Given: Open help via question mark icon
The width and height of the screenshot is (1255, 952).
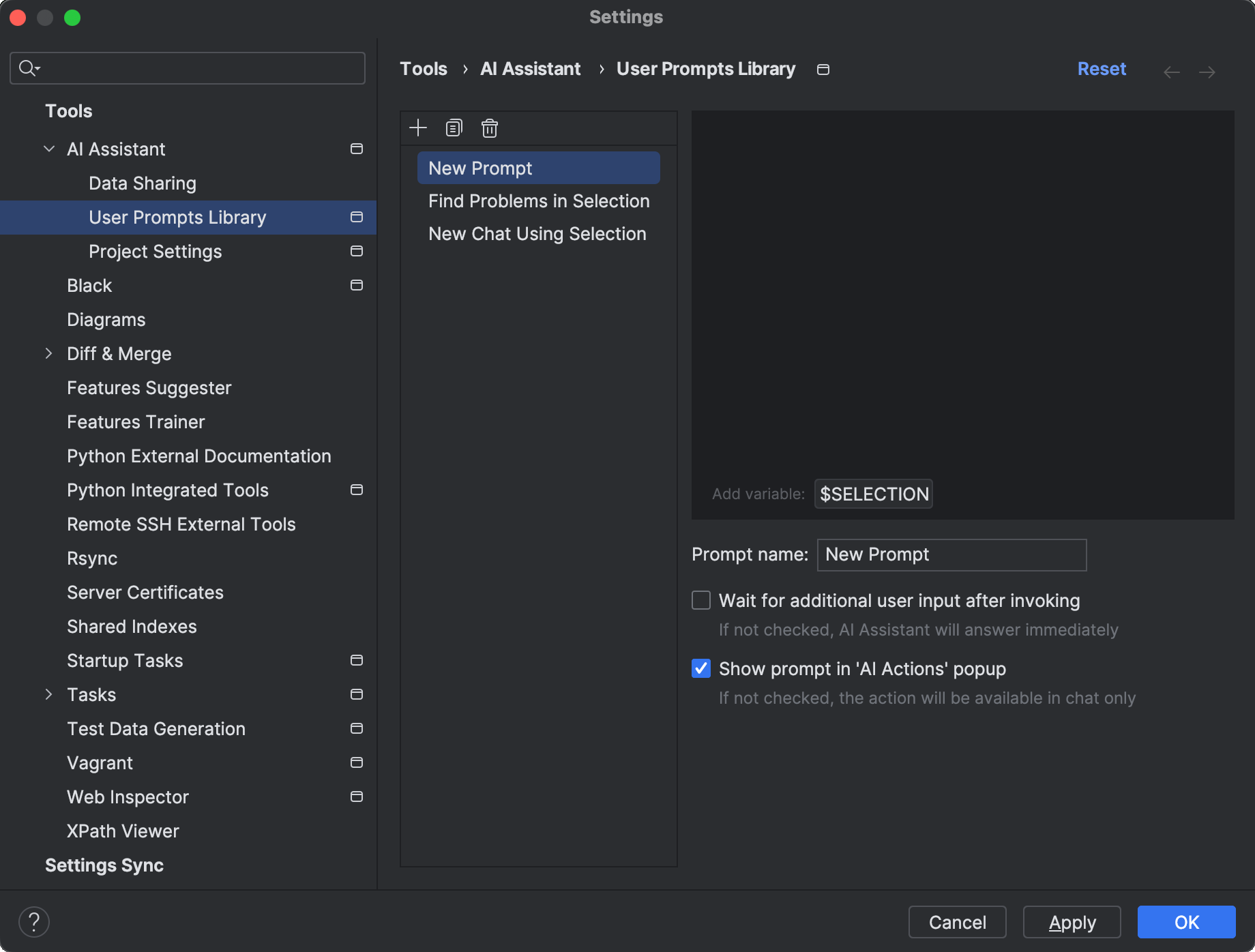Looking at the screenshot, I should [x=34, y=922].
